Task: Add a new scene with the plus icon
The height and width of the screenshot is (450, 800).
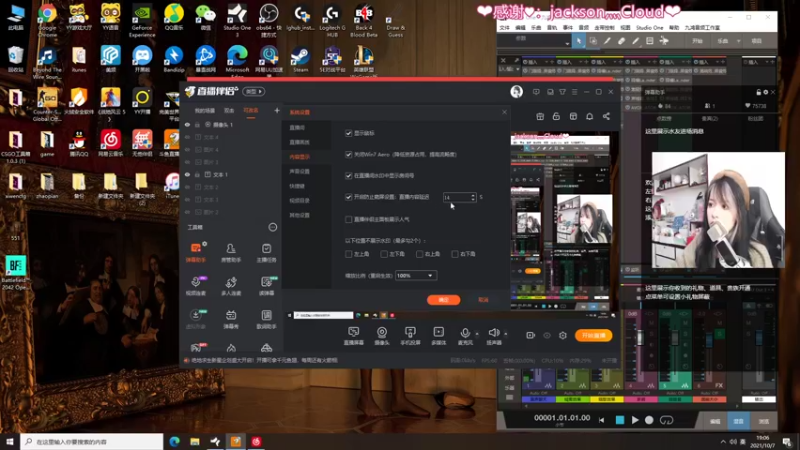Action: (x=277, y=110)
